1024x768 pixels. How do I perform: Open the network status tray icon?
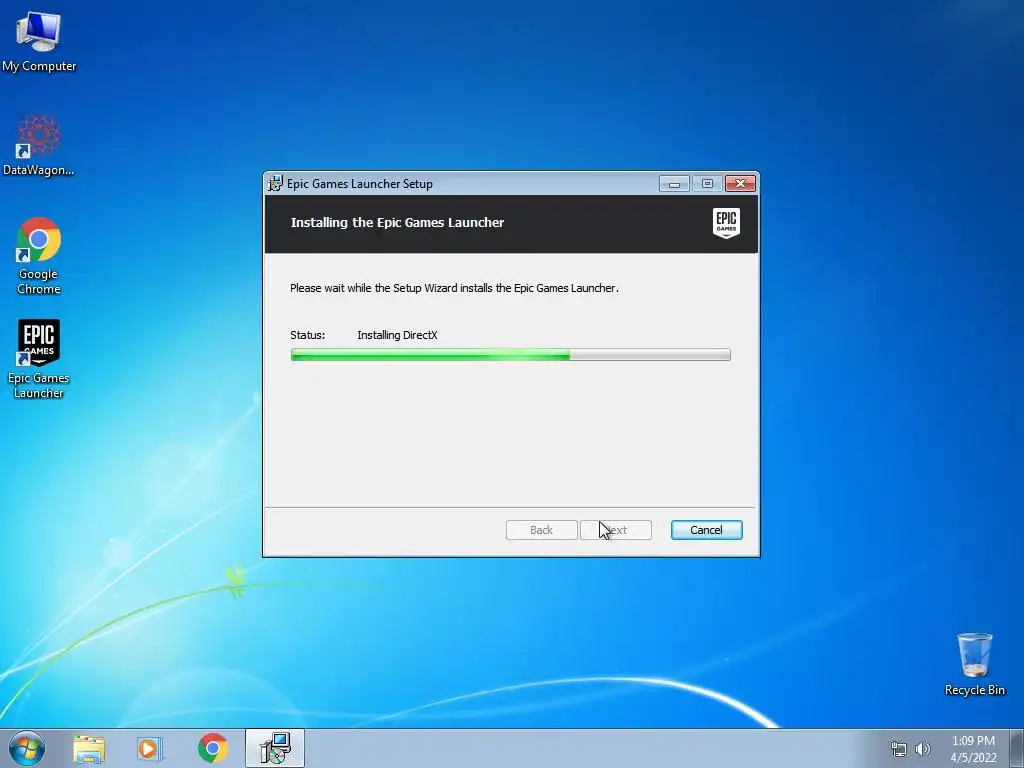pyautogui.click(x=899, y=749)
